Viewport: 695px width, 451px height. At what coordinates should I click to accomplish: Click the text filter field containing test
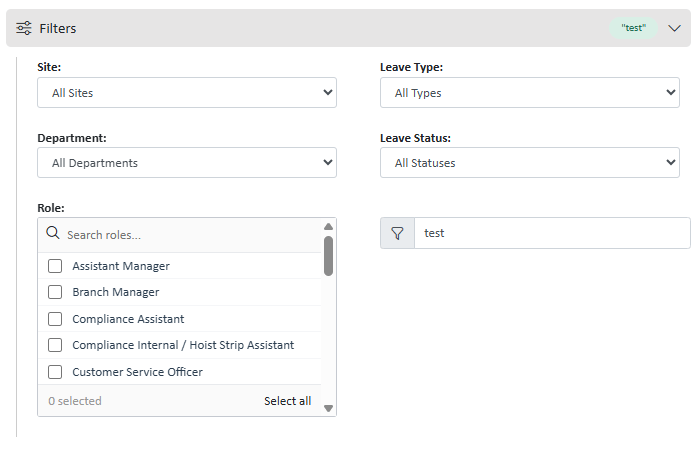552,233
